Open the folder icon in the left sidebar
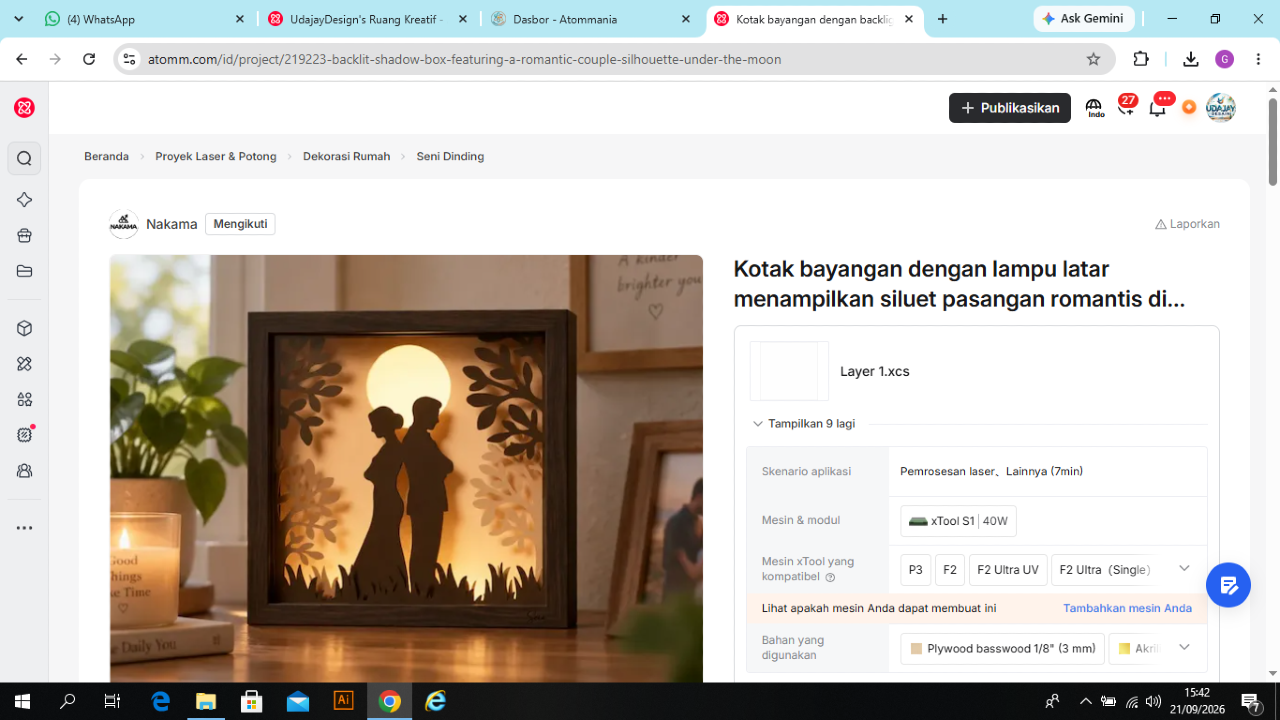Image resolution: width=1280 pixels, height=720 pixels. click(25, 271)
